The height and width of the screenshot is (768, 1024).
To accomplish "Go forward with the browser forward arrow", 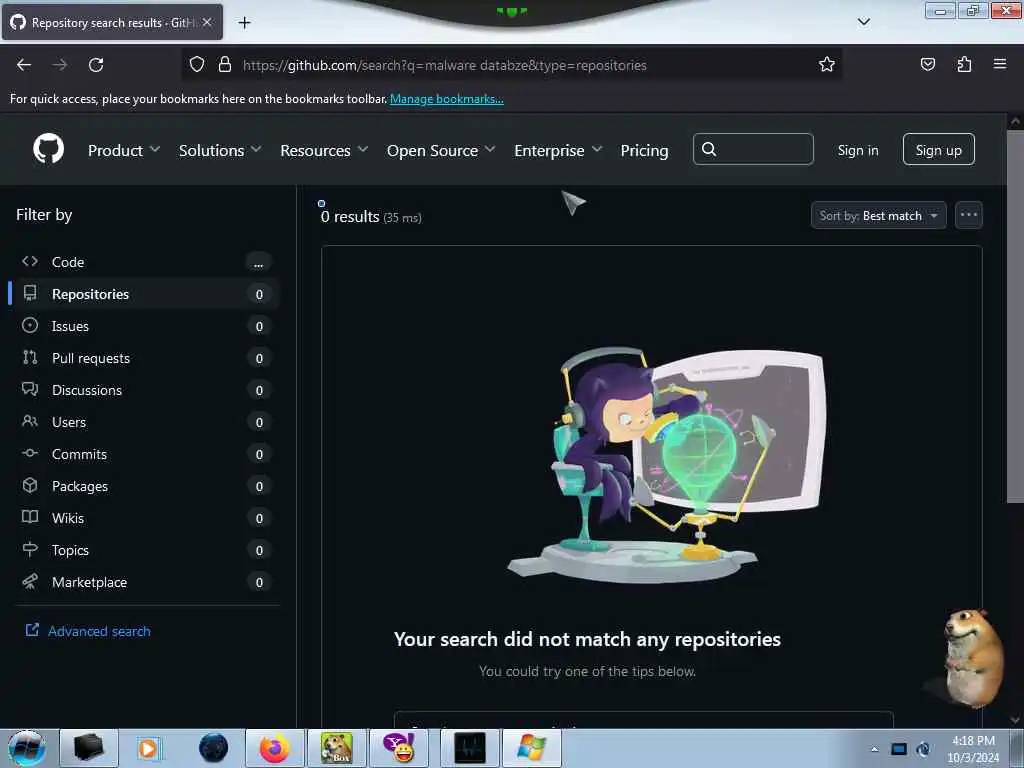I will 60,65.
